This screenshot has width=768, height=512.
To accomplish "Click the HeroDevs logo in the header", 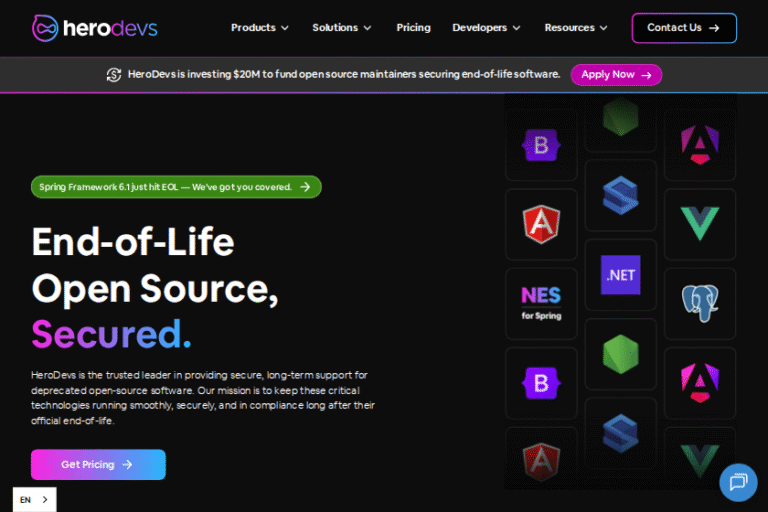I will [x=94, y=27].
